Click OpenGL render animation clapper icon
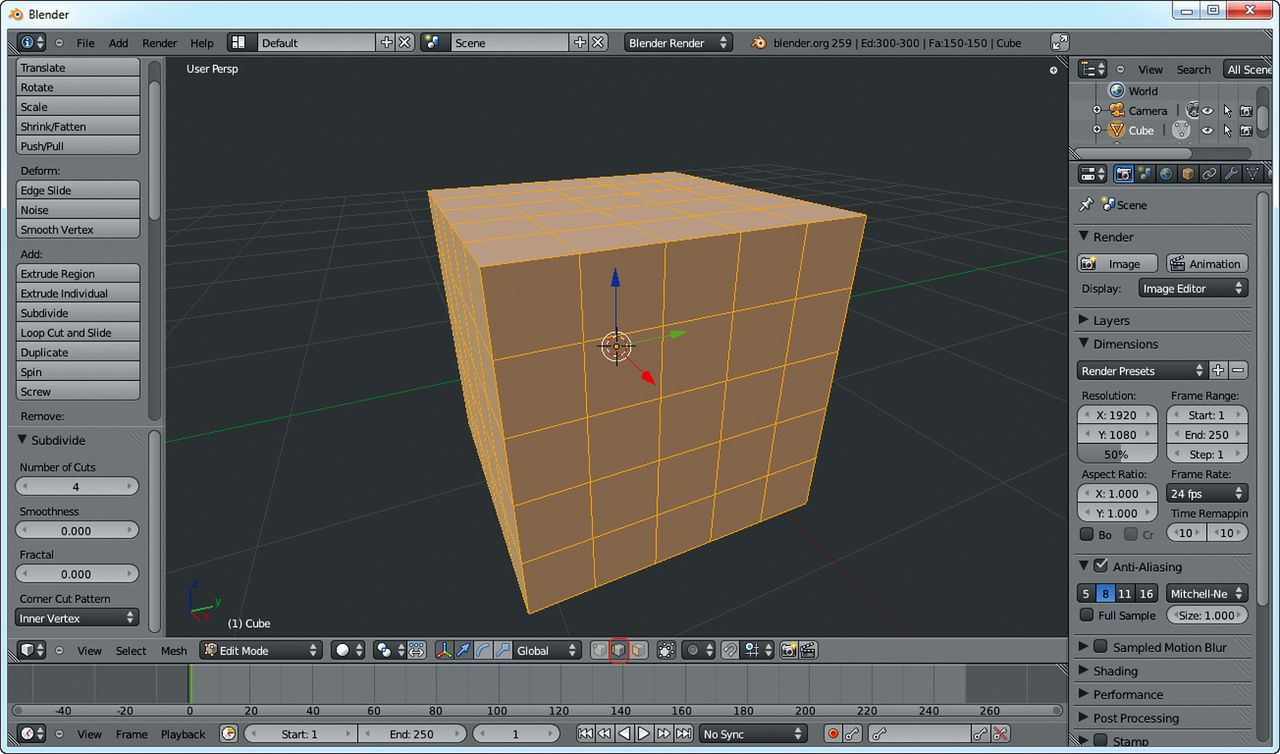 [x=808, y=650]
